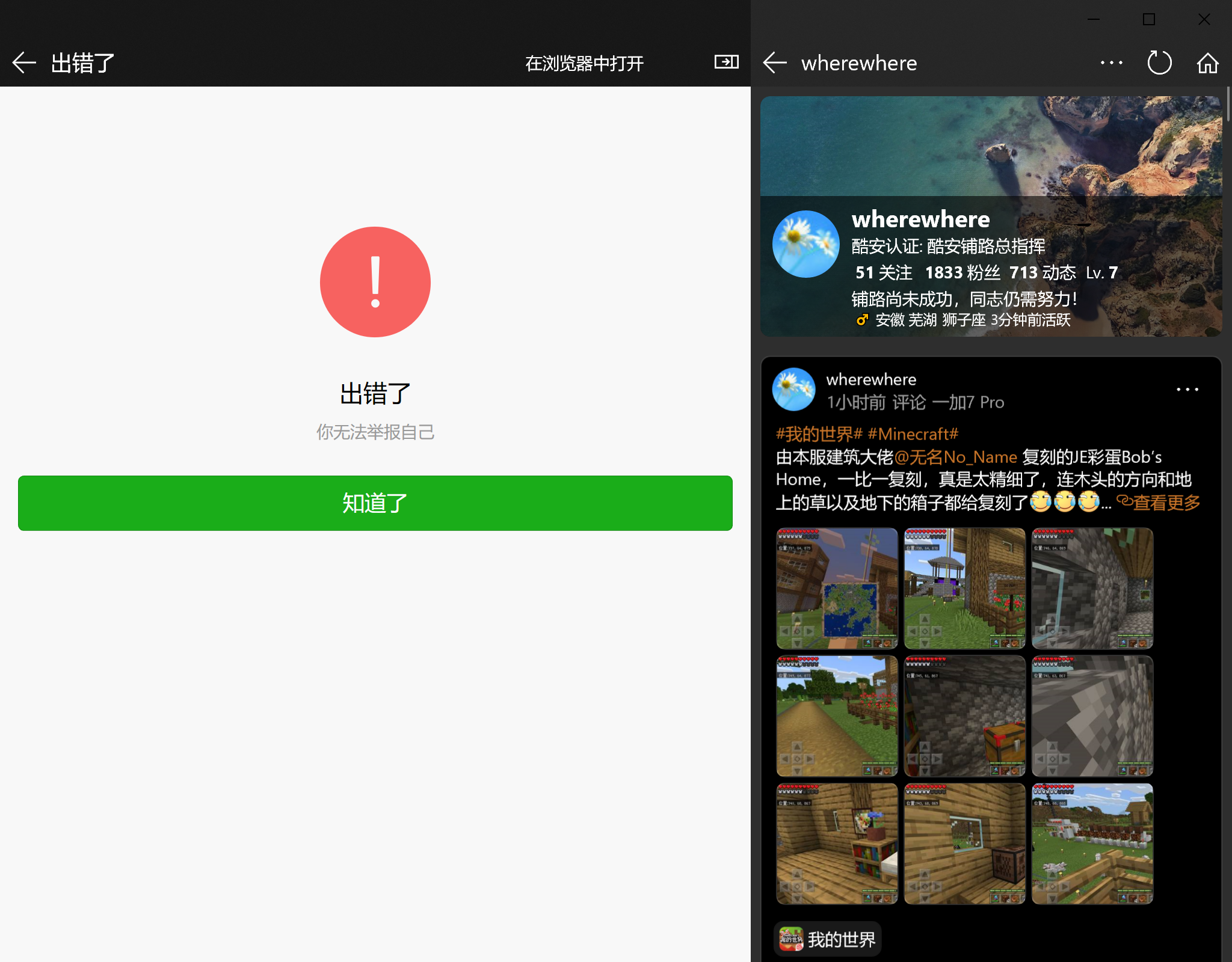Click 在浏览器中打开 in the header
This screenshot has width=1232, height=962.
pos(584,63)
